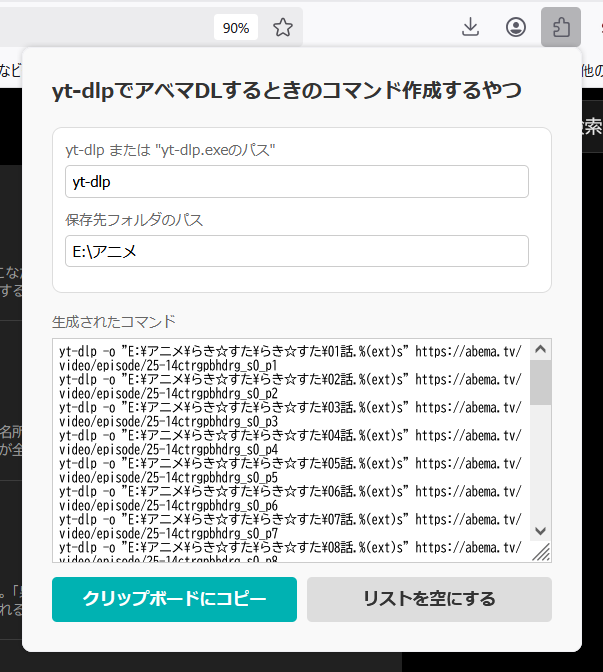Open the browser downloads panel
The width and height of the screenshot is (603, 672).
[471, 28]
